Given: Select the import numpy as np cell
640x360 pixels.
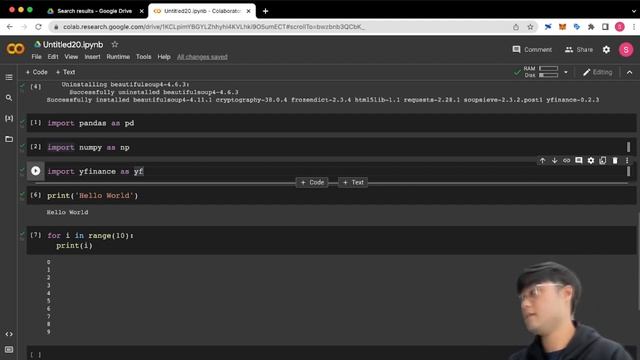Looking at the screenshot, I should click(331, 147).
